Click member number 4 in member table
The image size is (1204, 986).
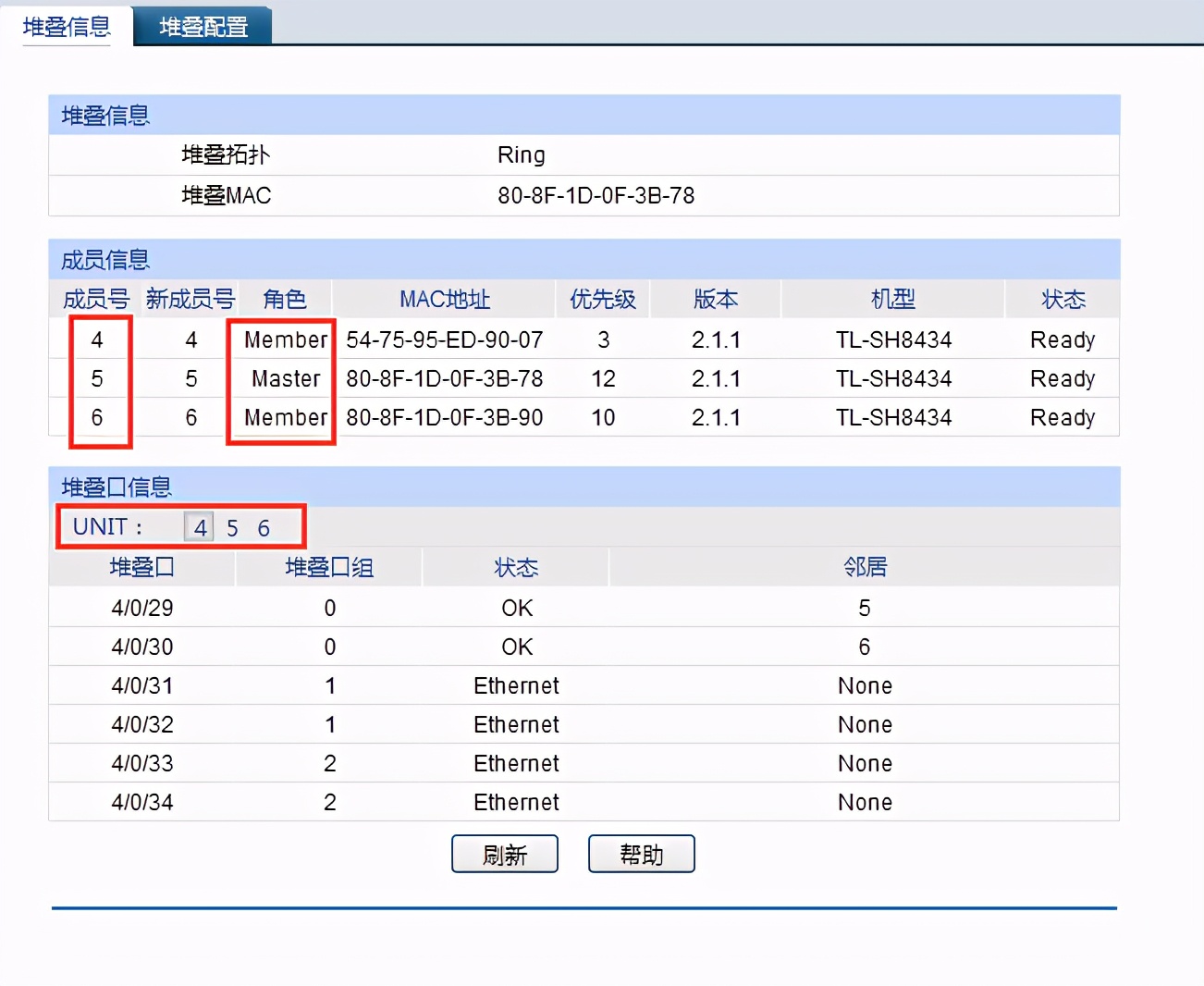(97, 339)
